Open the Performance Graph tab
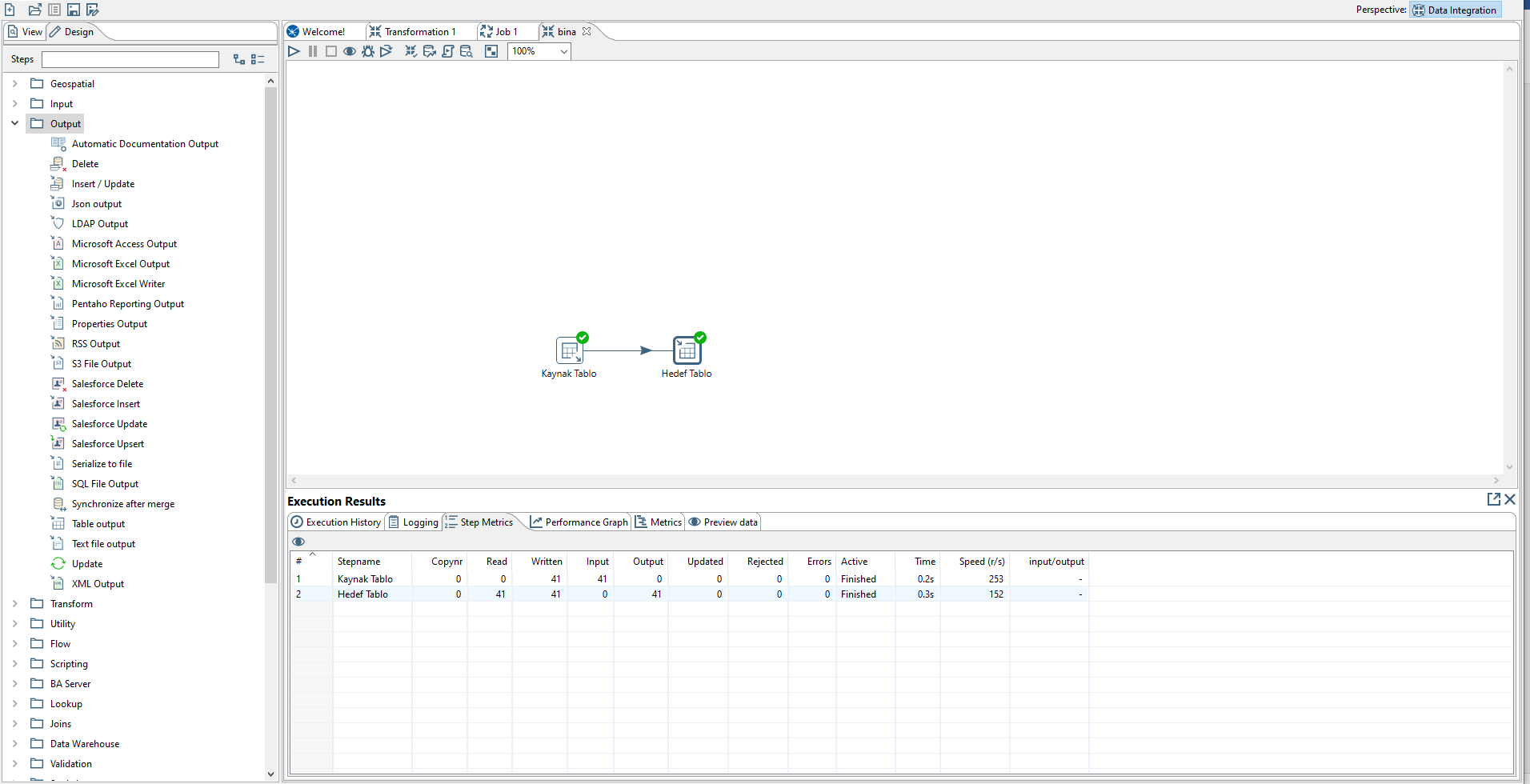 coord(579,522)
